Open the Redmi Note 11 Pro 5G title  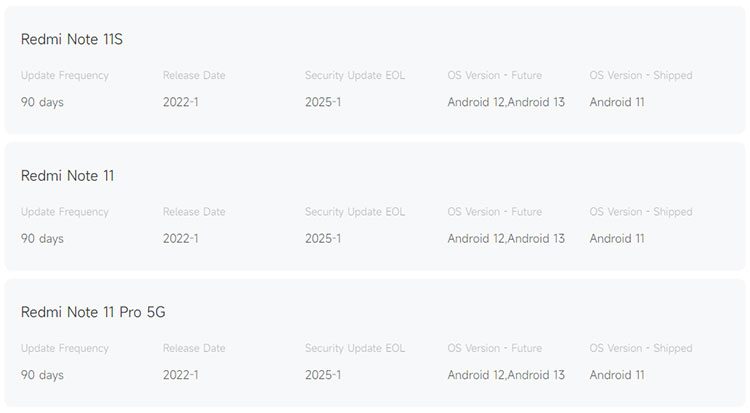[93, 312]
